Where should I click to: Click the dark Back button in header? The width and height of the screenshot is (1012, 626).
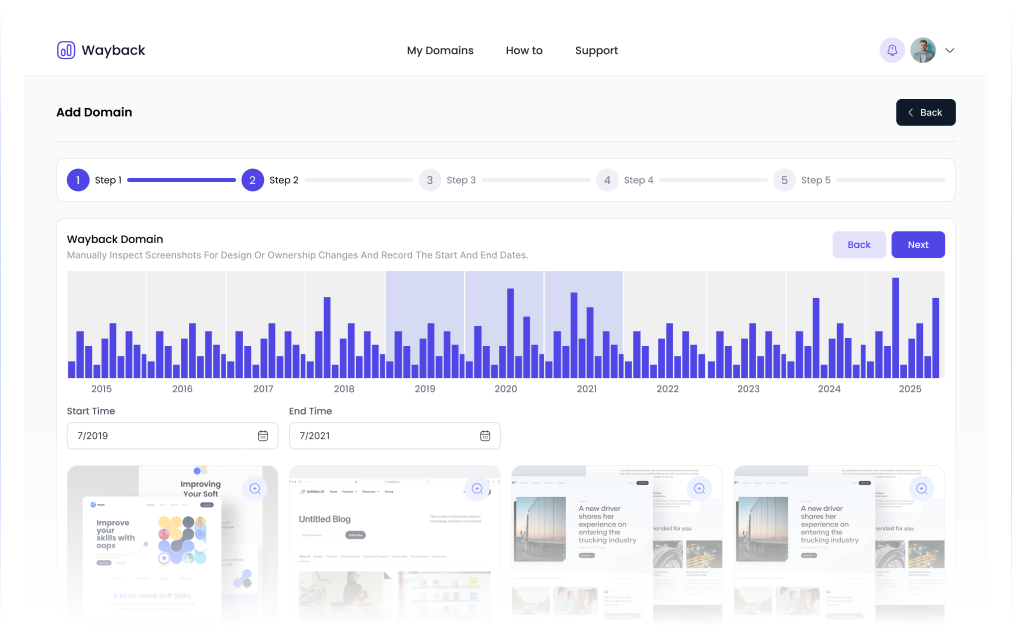pyautogui.click(x=925, y=112)
